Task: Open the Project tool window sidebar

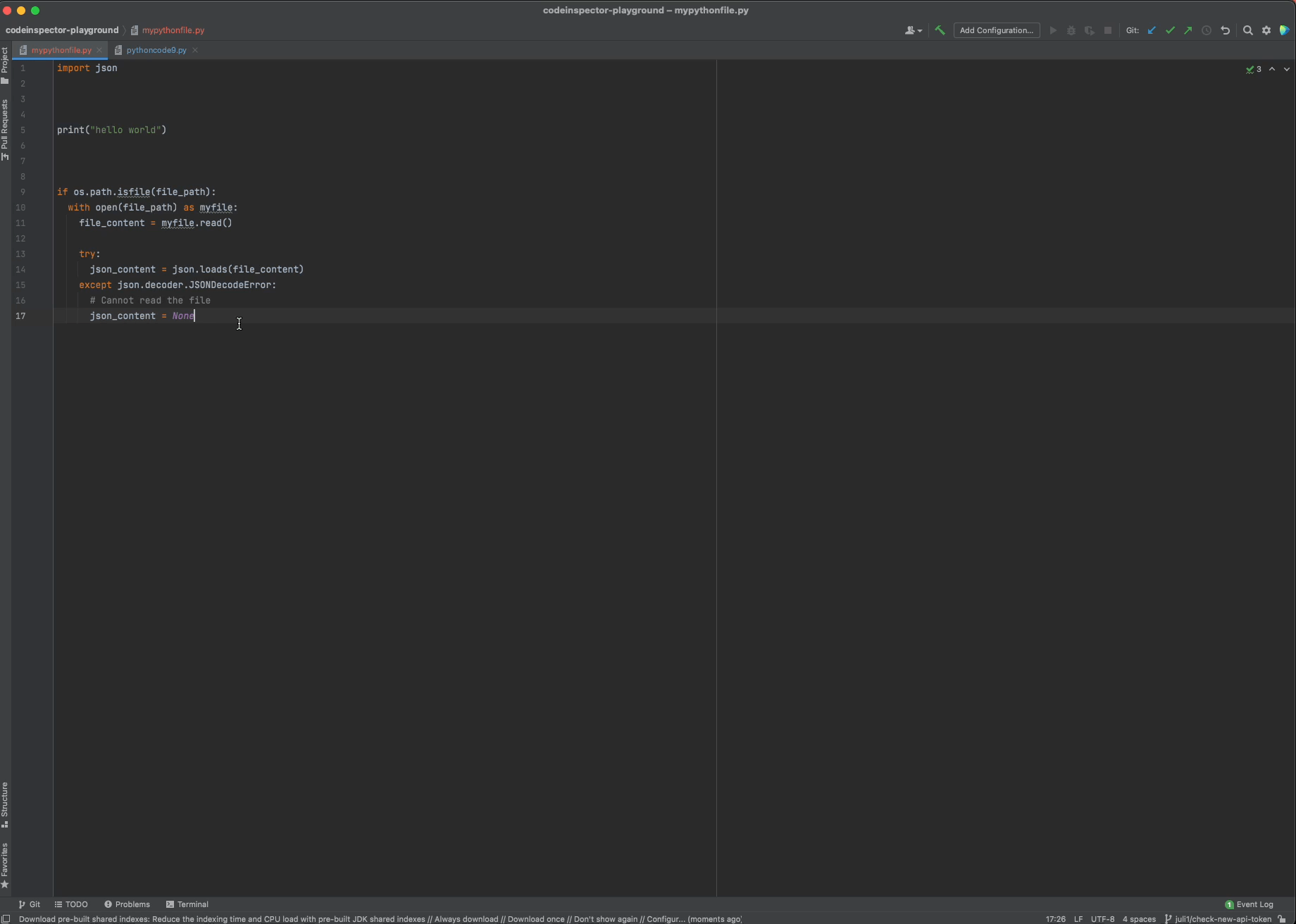Action: (5, 65)
